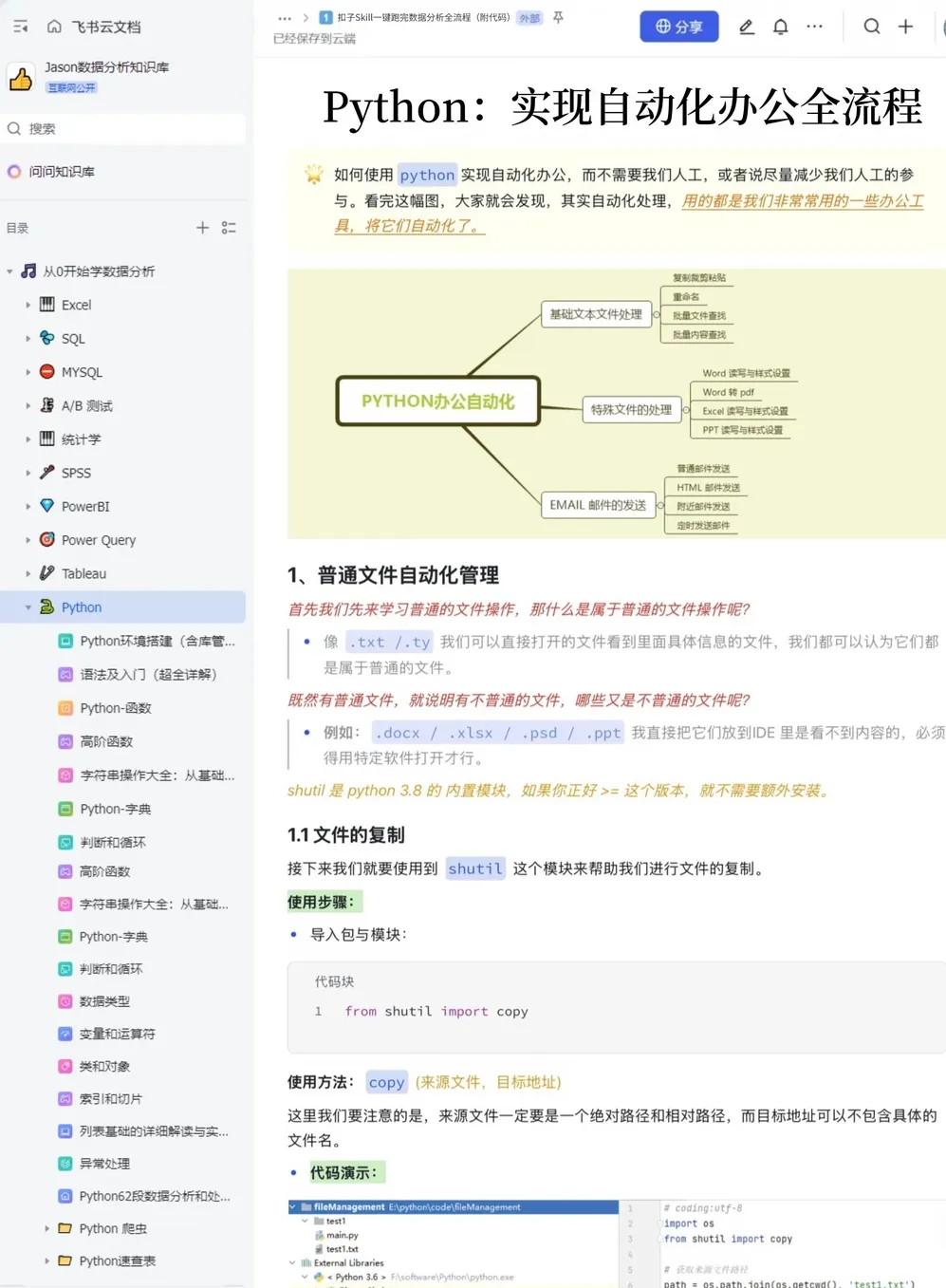
Task: Open the A/B 测试 page
Action: click(86, 406)
